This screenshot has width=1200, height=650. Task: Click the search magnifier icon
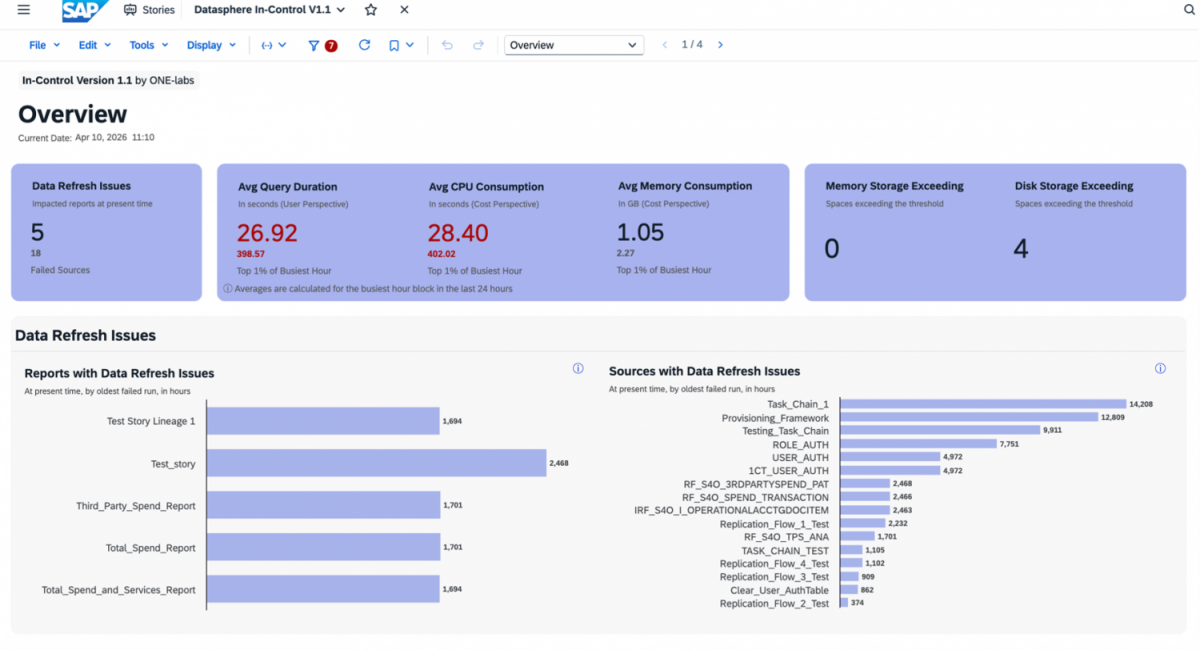click(x=1189, y=10)
